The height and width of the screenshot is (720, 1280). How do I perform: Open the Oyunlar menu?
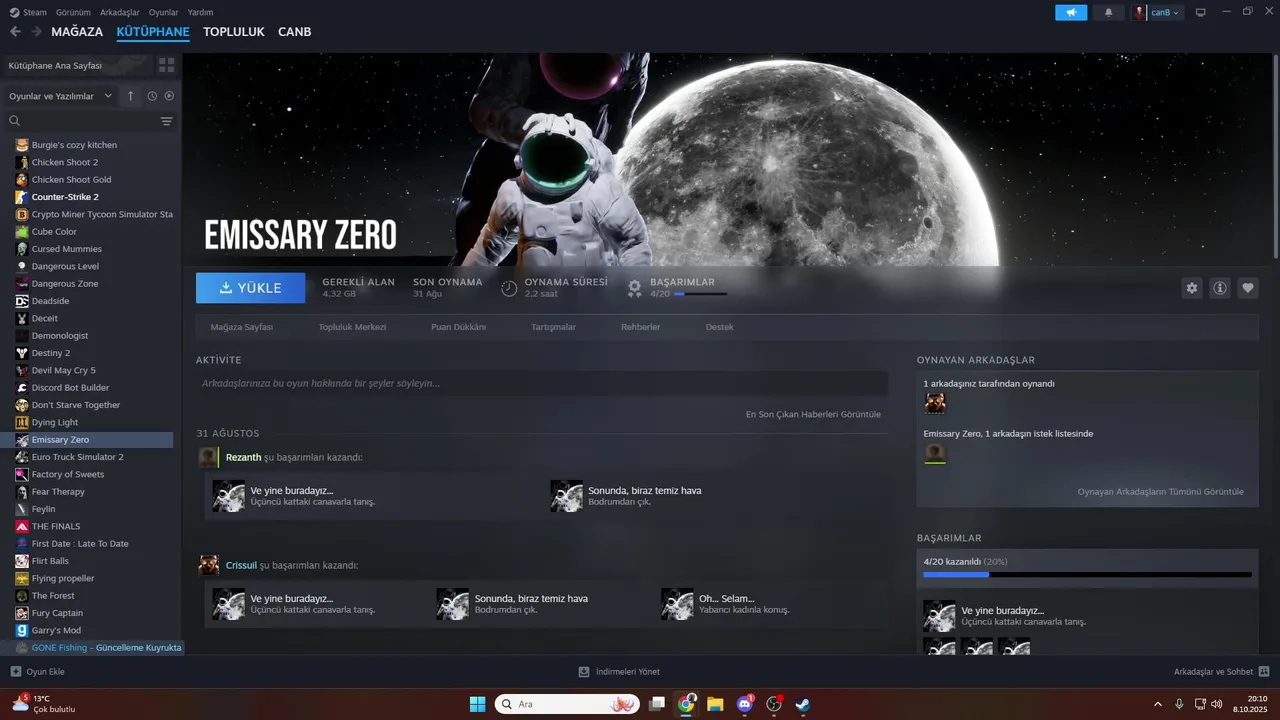(164, 12)
